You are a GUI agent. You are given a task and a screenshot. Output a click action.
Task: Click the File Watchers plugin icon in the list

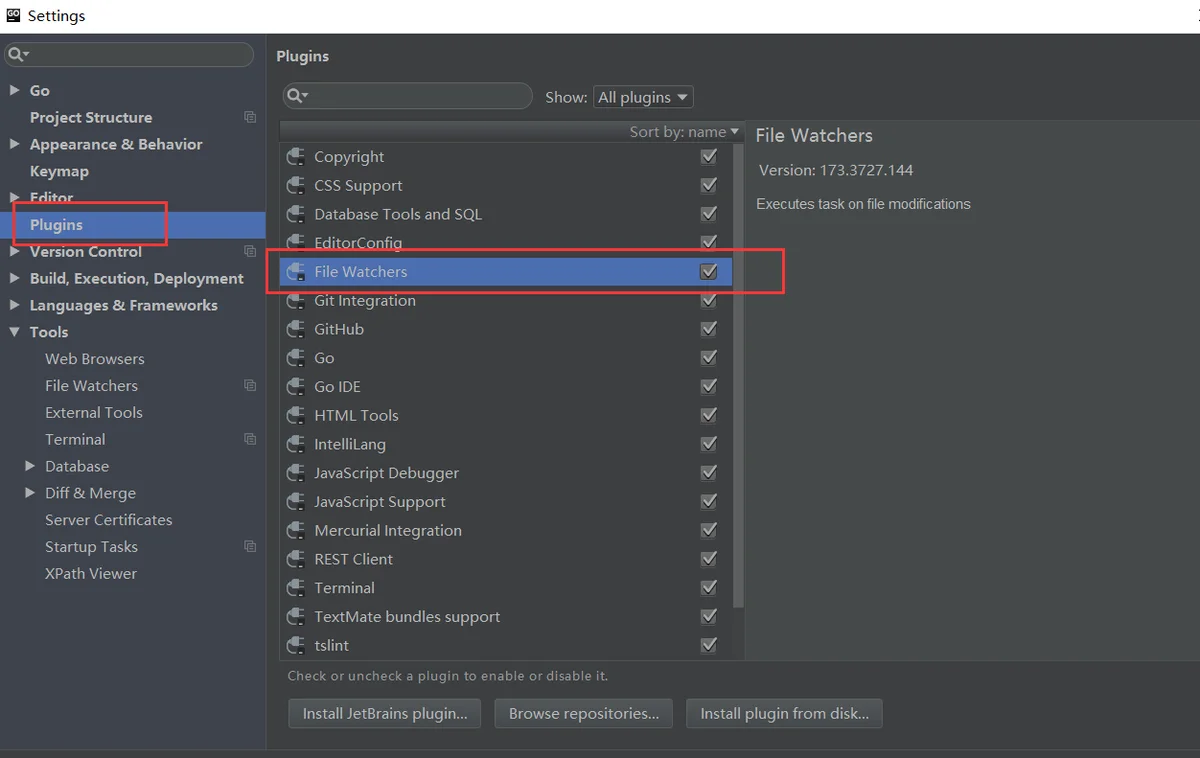pyautogui.click(x=295, y=272)
